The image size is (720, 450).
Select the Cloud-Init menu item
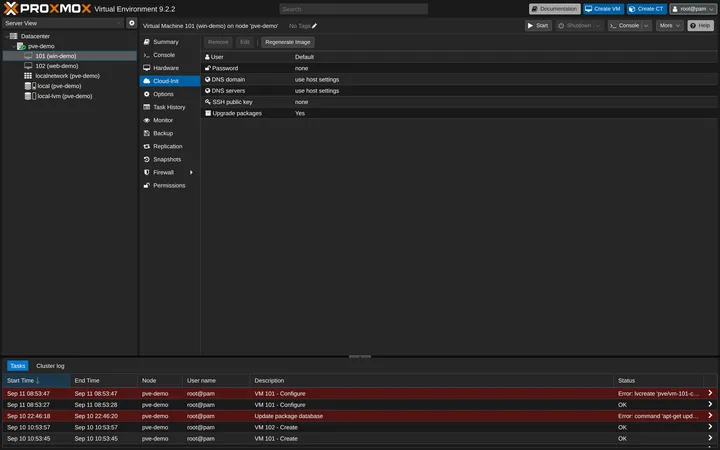point(170,81)
